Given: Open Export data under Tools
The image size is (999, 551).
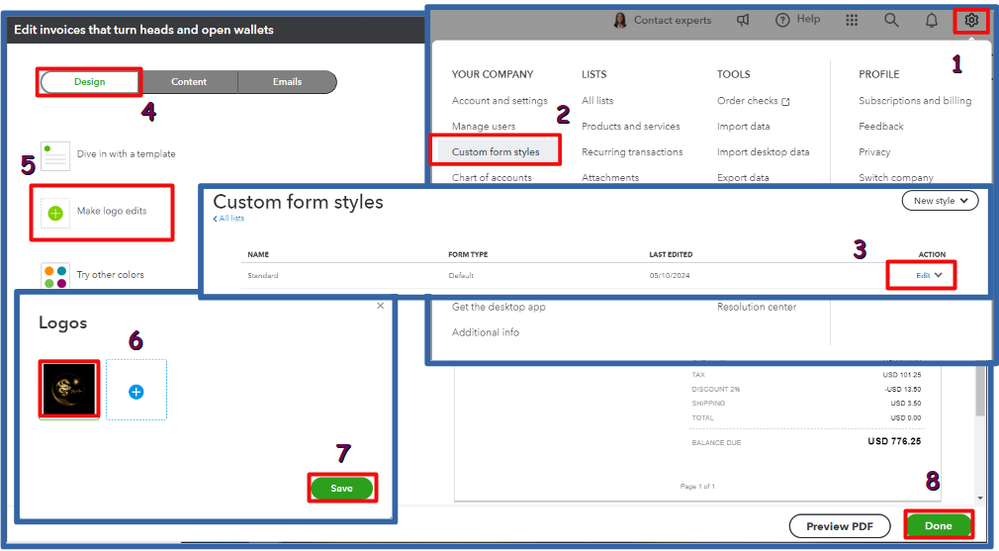Looking at the screenshot, I should tap(742, 177).
